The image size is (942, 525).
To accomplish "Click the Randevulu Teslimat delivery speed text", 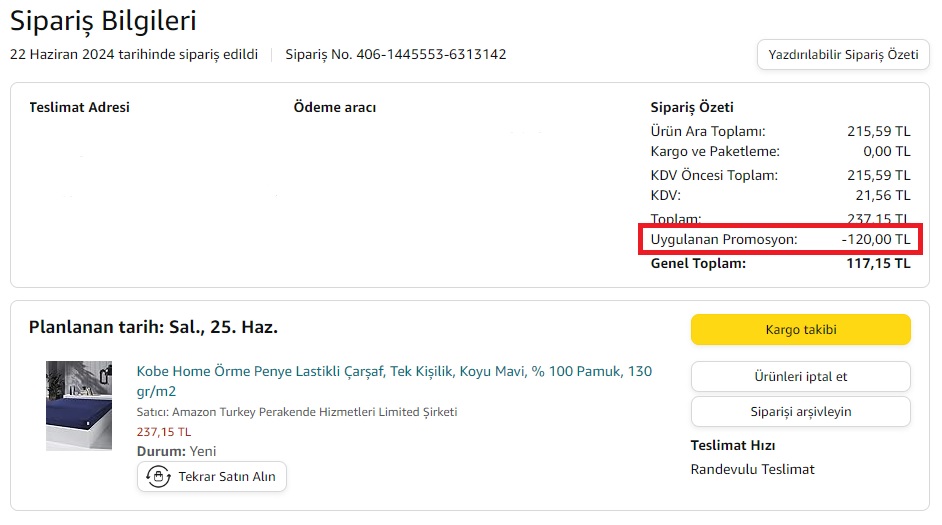I will 752,469.
